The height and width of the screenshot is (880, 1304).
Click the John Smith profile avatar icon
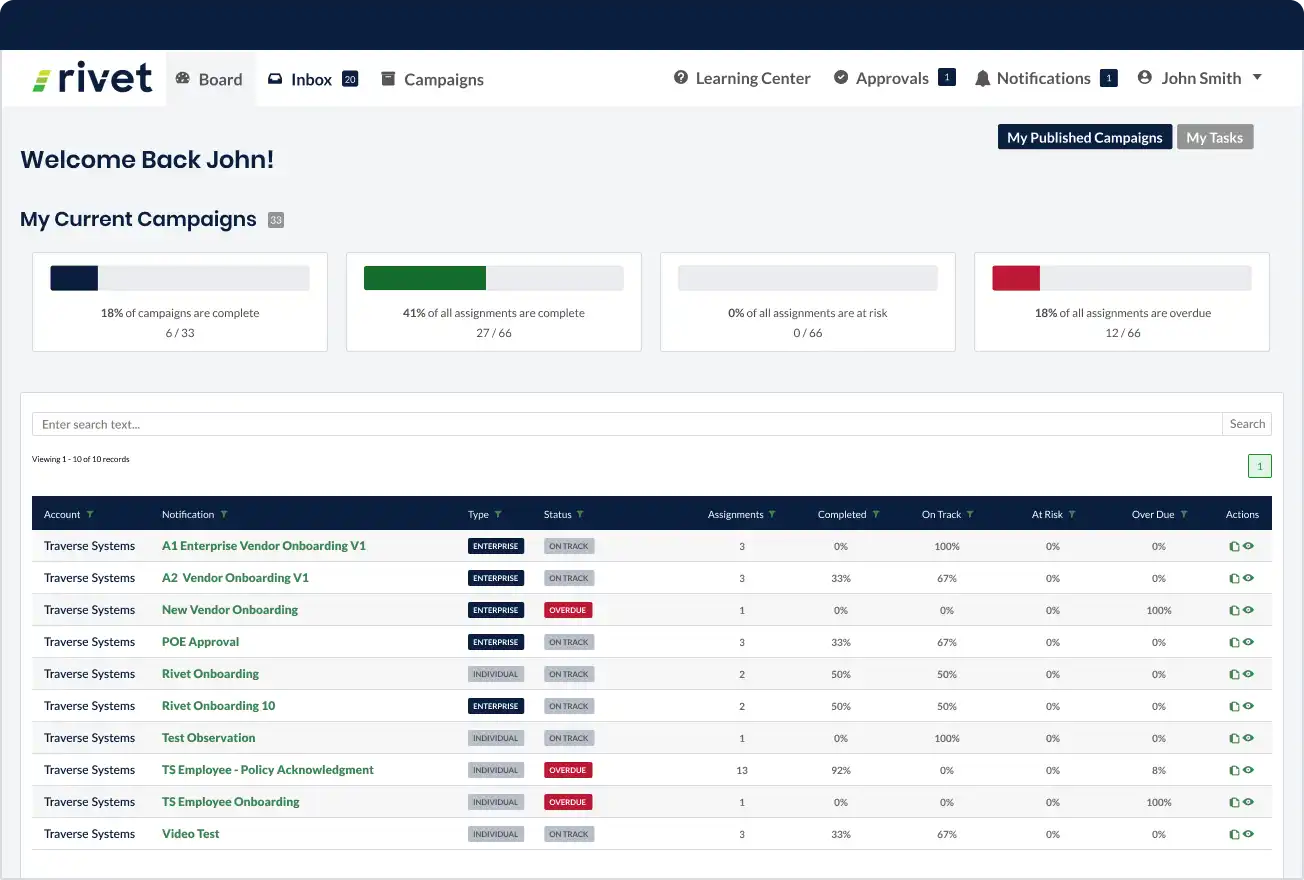[1145, 78]
